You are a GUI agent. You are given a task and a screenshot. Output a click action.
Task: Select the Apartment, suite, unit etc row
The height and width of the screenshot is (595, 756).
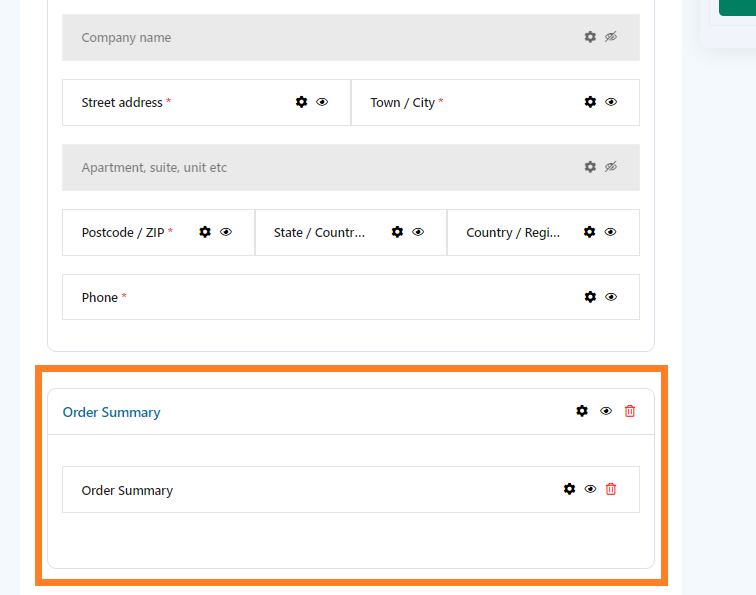pyautogui.click(x=351, y=167)
